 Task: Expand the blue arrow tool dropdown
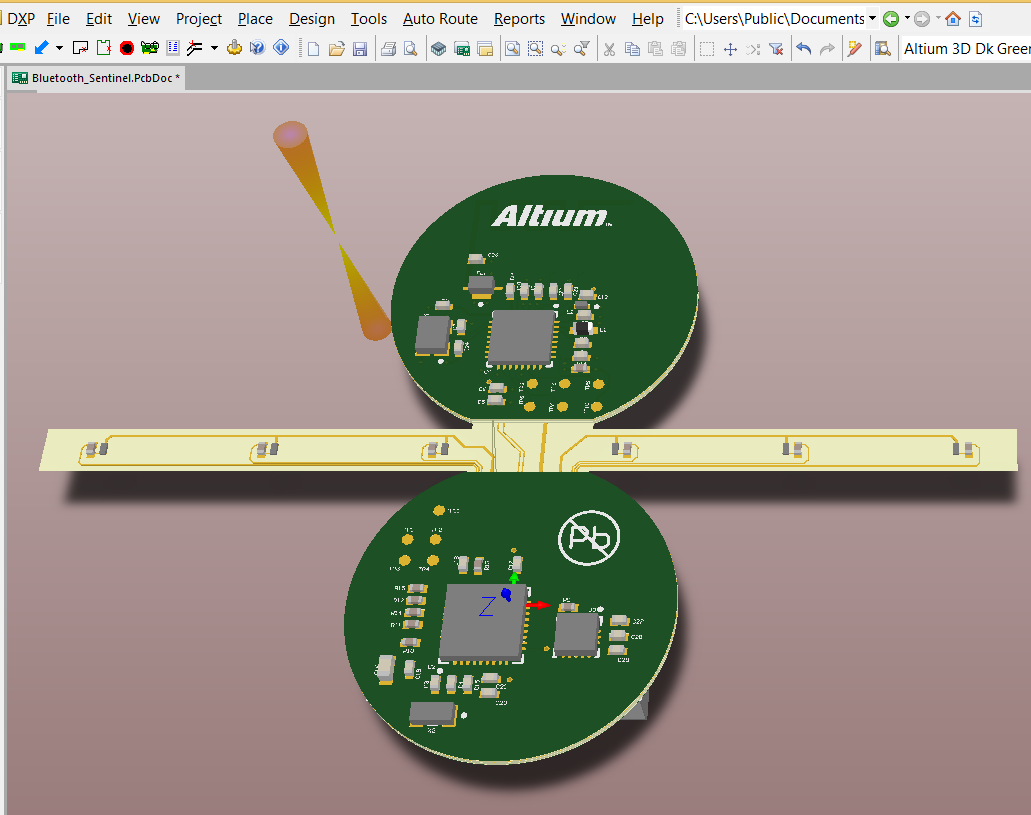pos(59,48)
